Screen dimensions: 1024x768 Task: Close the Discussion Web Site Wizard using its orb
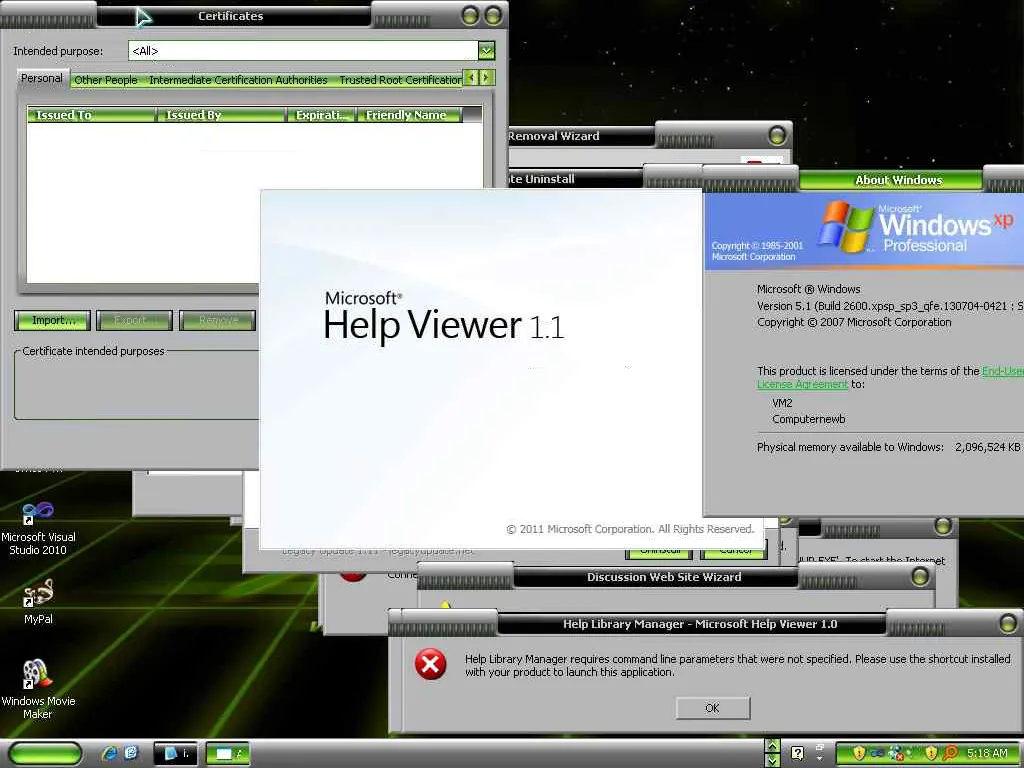point(920,576)
